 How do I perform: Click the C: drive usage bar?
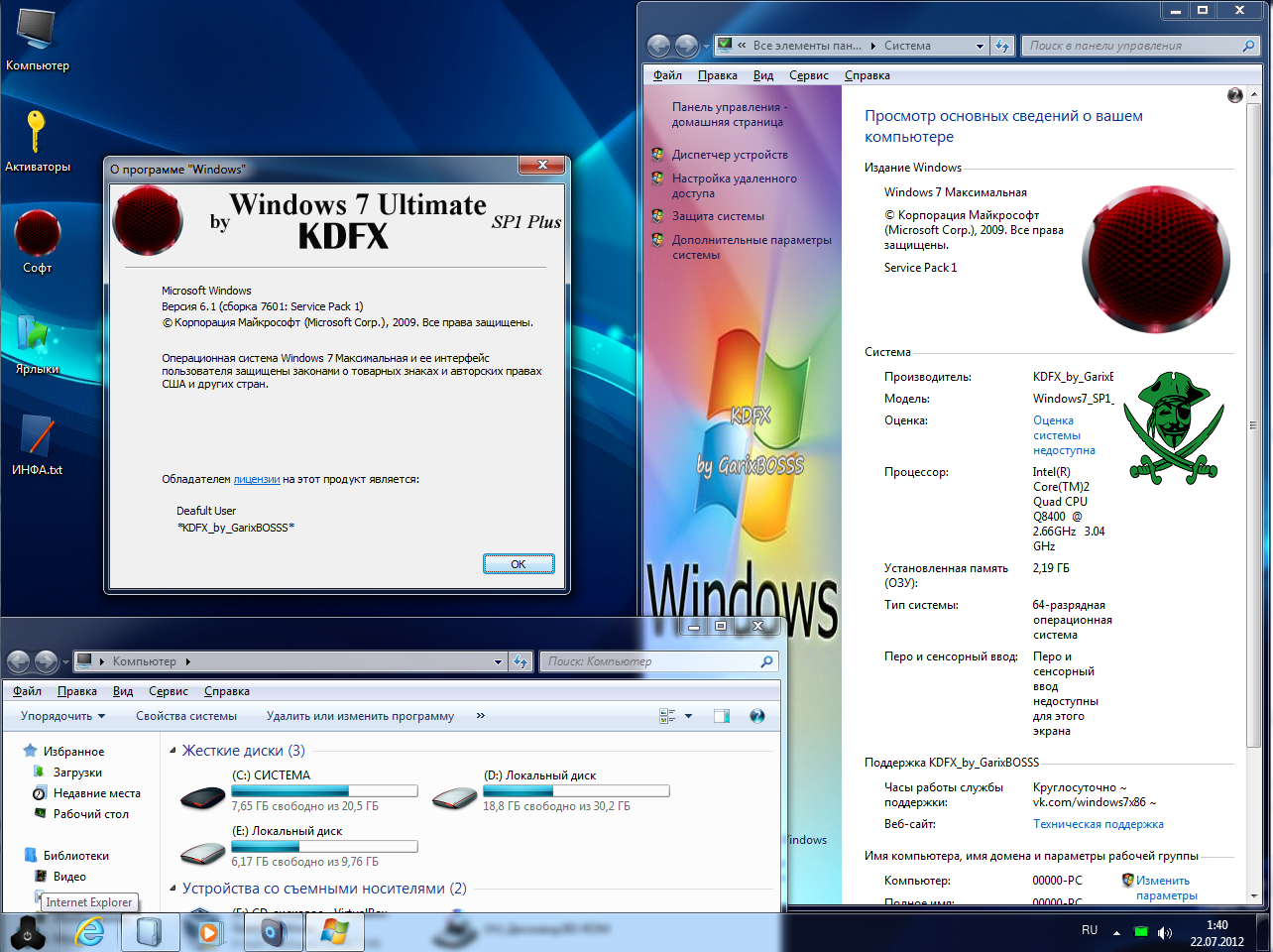[x=324, y=791]
